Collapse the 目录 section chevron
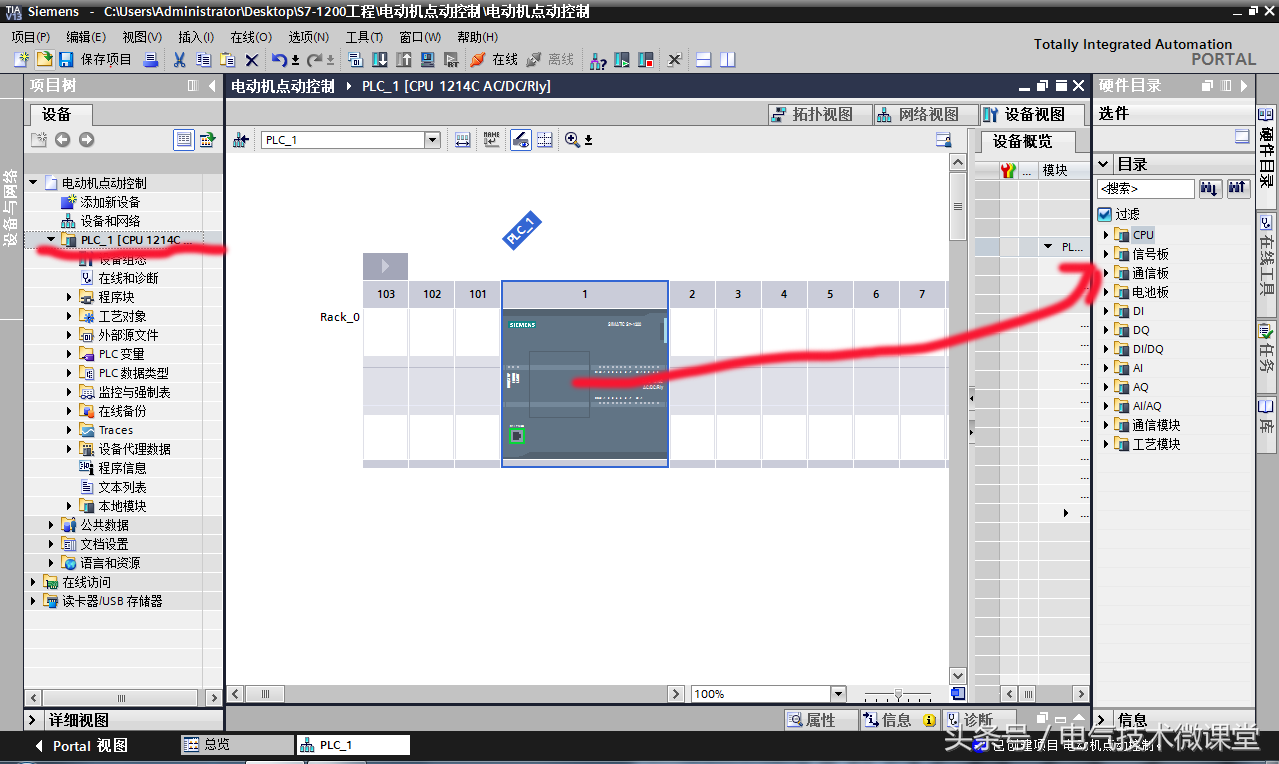Viewport: 1279px width, 764px height. coord(1104,164)
